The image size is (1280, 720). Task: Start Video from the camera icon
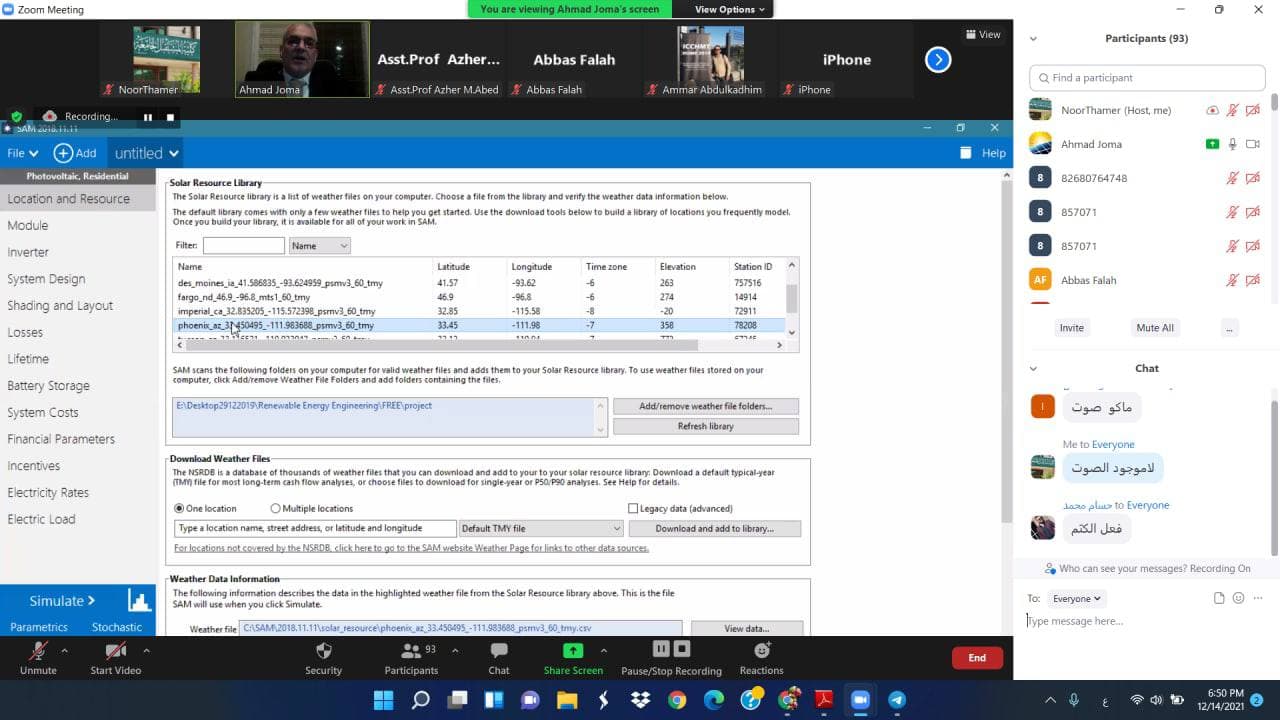click(115, 651)
